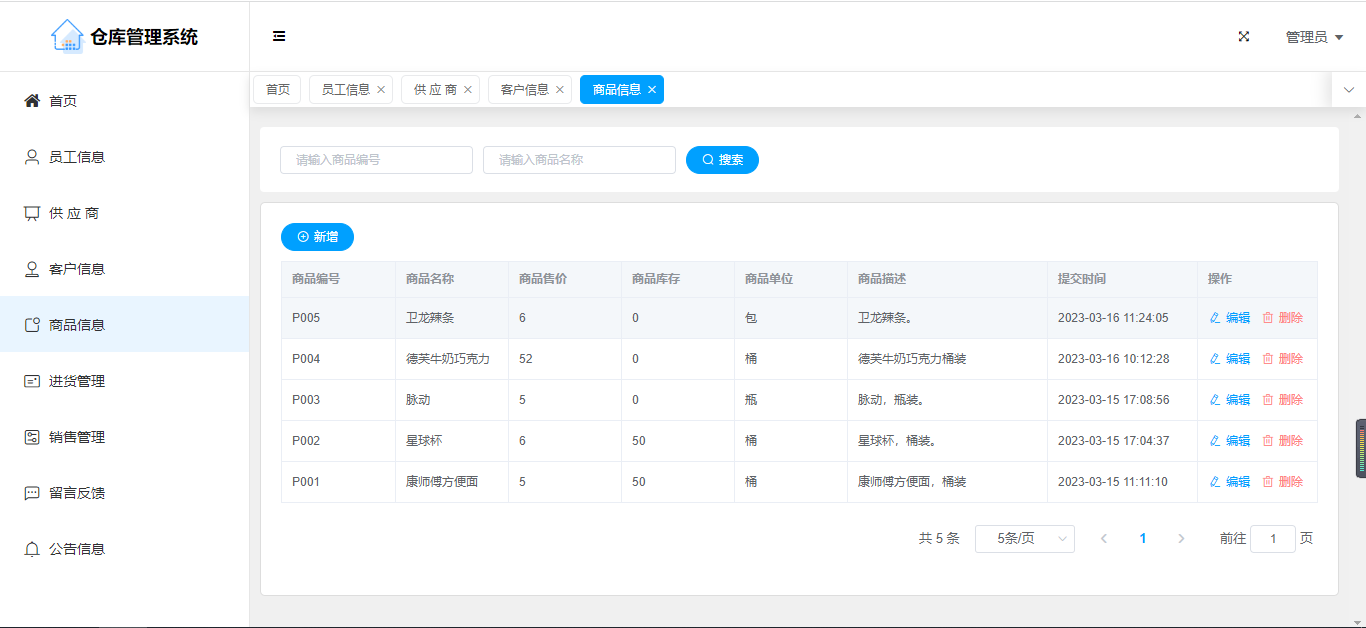Switch to the 供应商 tab
Viewport: 1366px width, 628px height.
coord(435,90)
